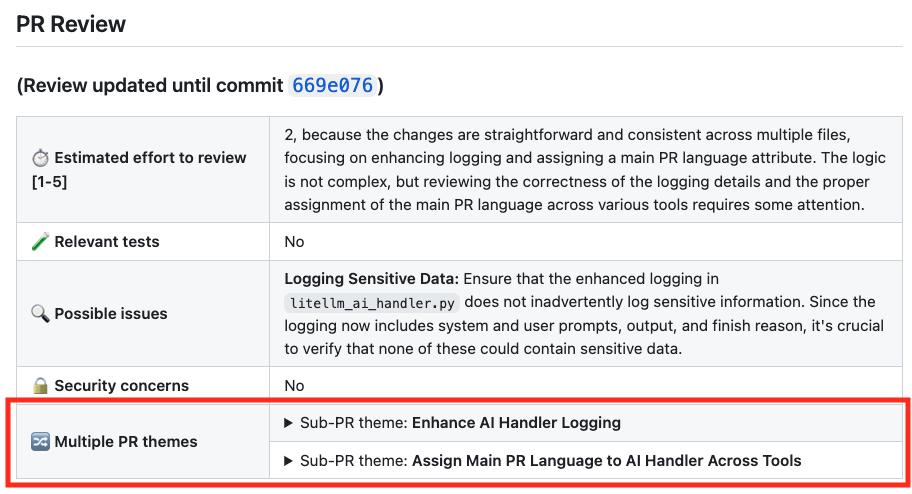Click the stopwatch icon beside Estimated effort
The width and height of the screenshot is (912, 494).
[41, 158]
